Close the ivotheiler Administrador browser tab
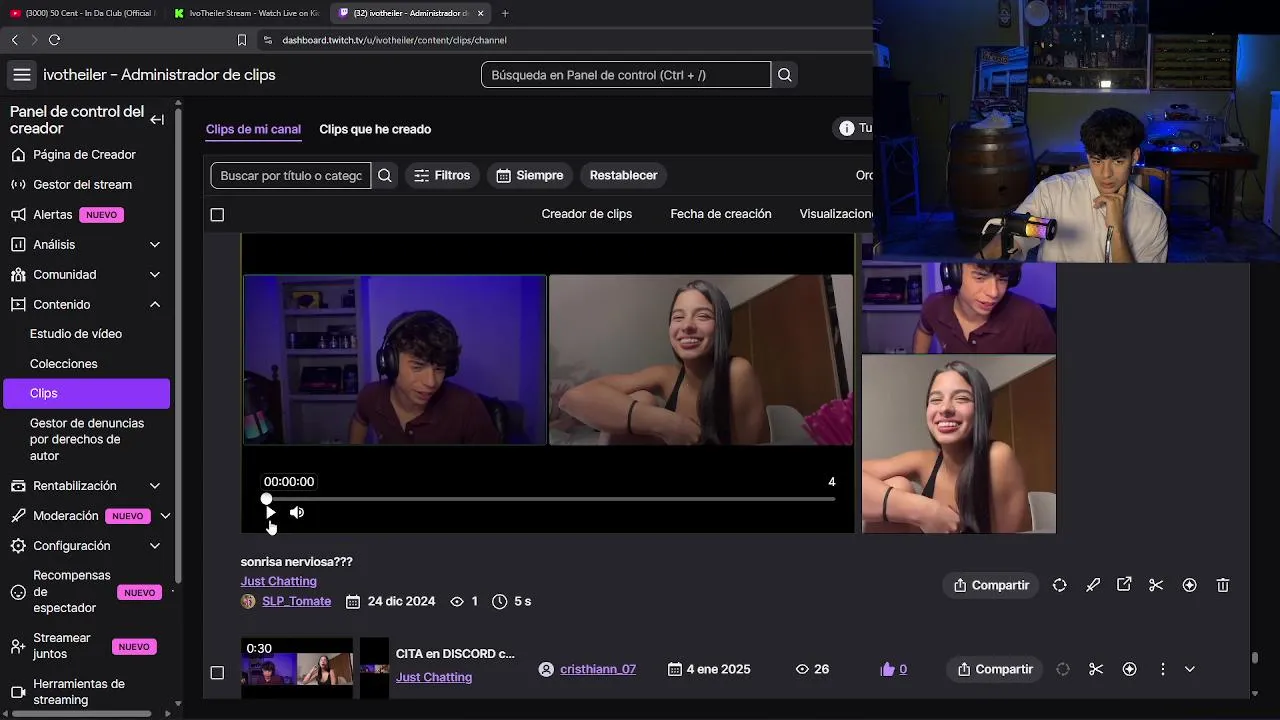Screen dimensions: 1280x720 point(480,13)
